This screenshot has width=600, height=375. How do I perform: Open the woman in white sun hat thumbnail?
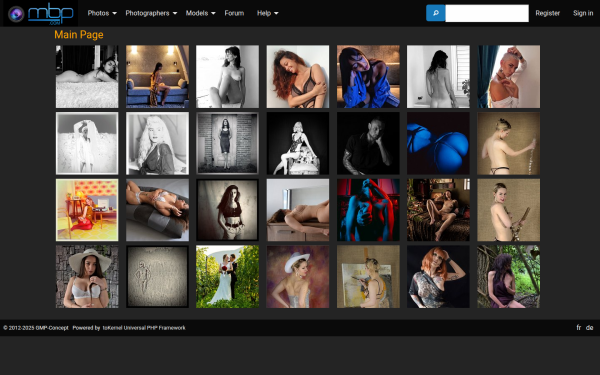coord(87,277)
